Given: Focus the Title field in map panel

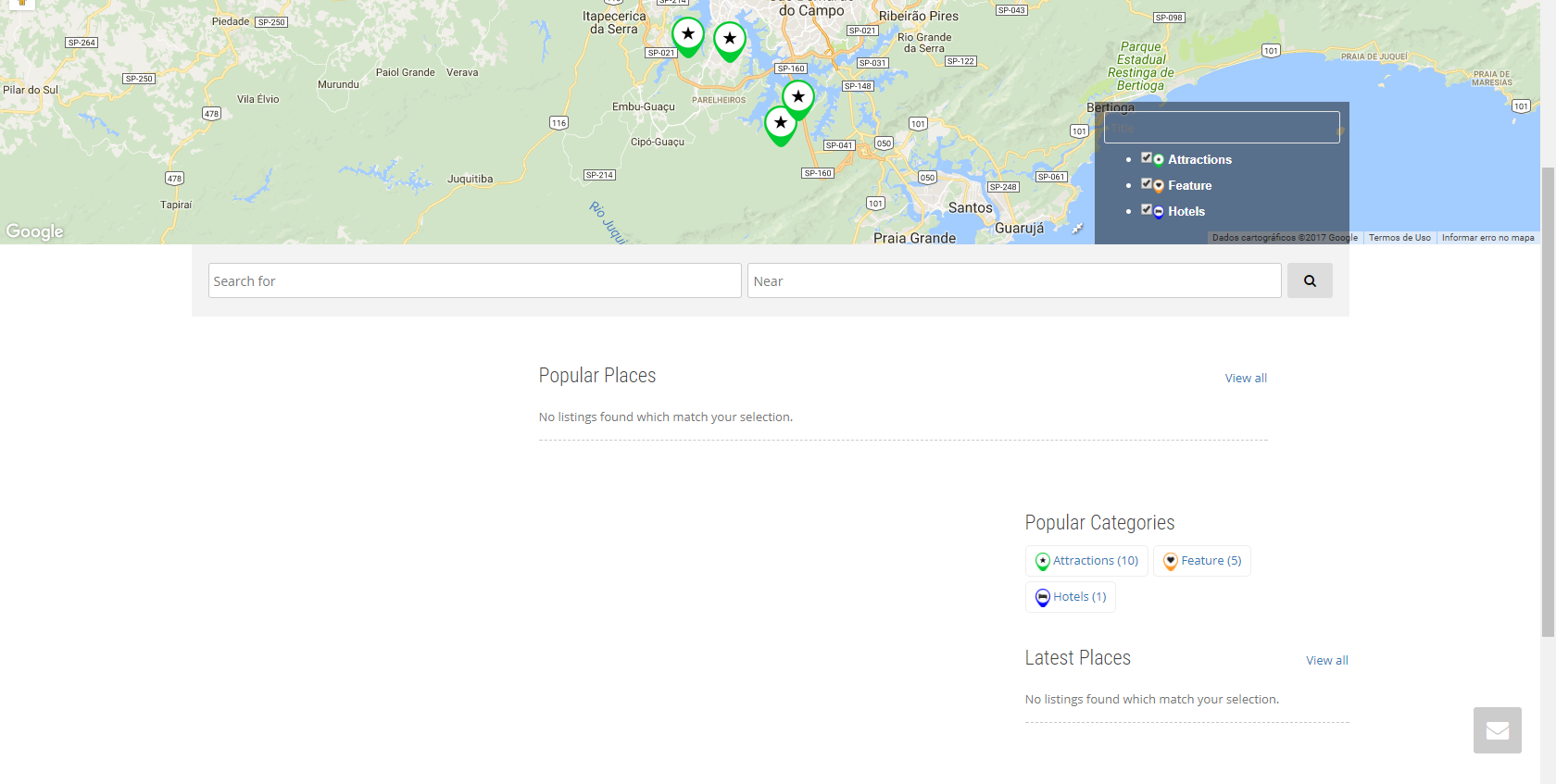Looking at the screenshot, I should pyautogui.click(x=1222, y=128).
